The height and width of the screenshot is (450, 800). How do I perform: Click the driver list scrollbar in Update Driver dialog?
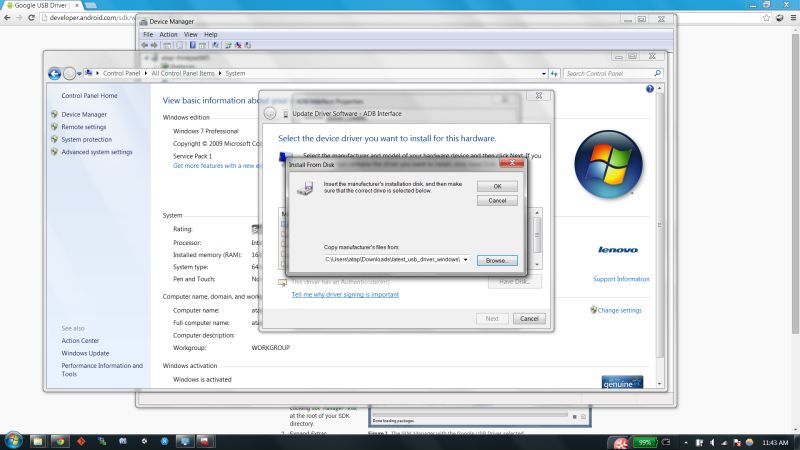537,235
